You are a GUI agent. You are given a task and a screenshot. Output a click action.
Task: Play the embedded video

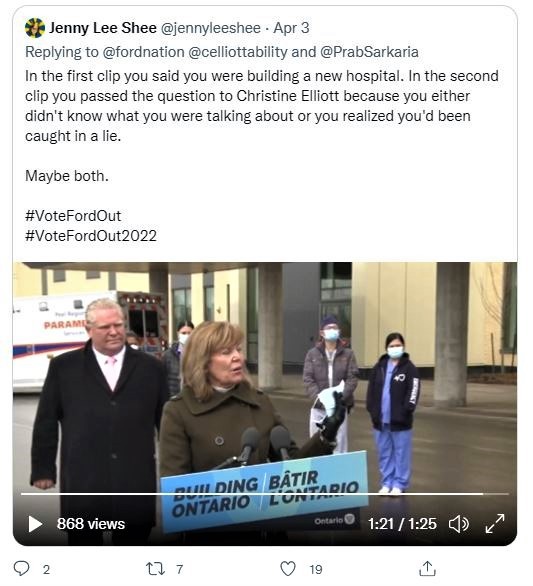coord(36,524)
